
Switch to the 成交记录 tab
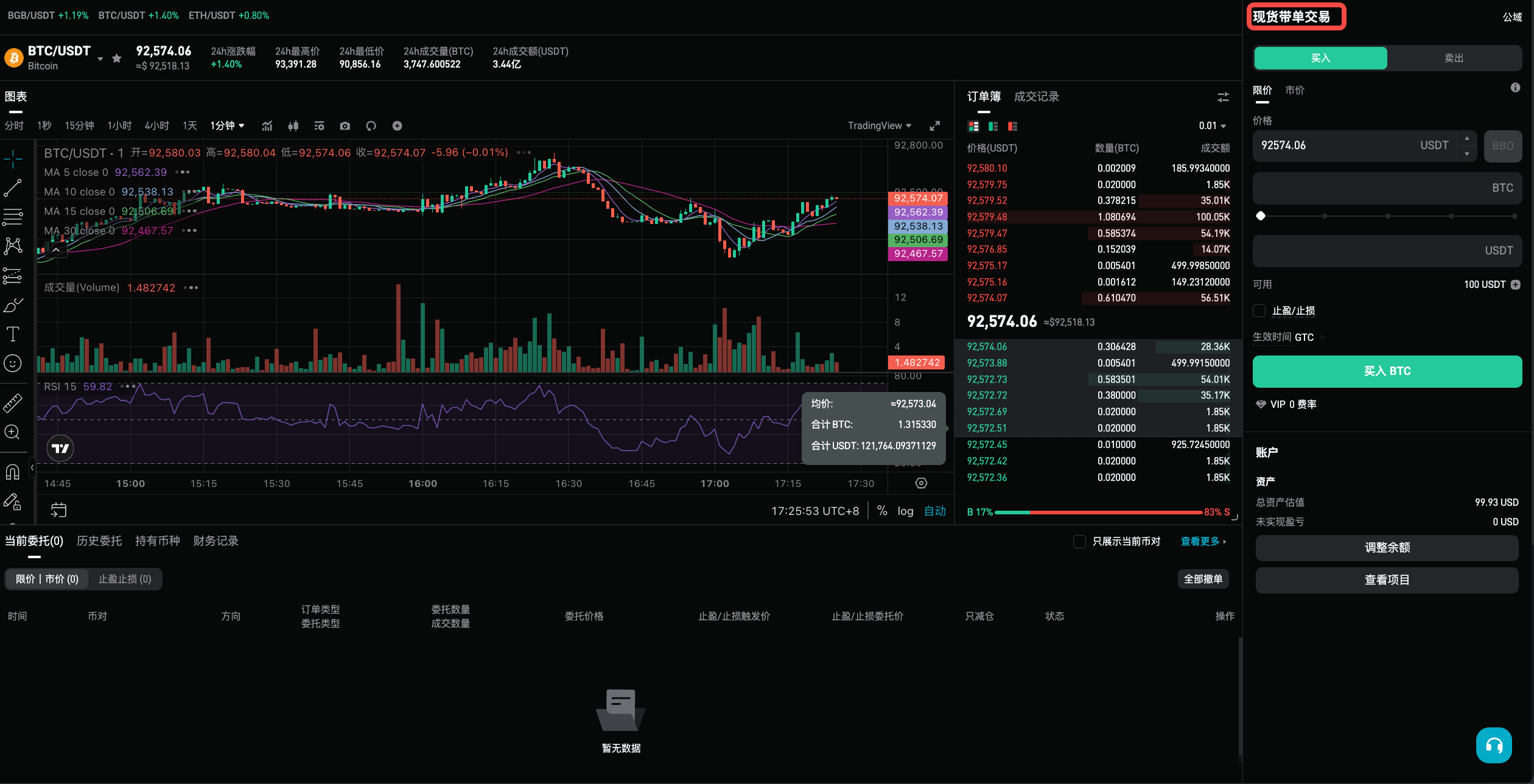coord(1036,96)
